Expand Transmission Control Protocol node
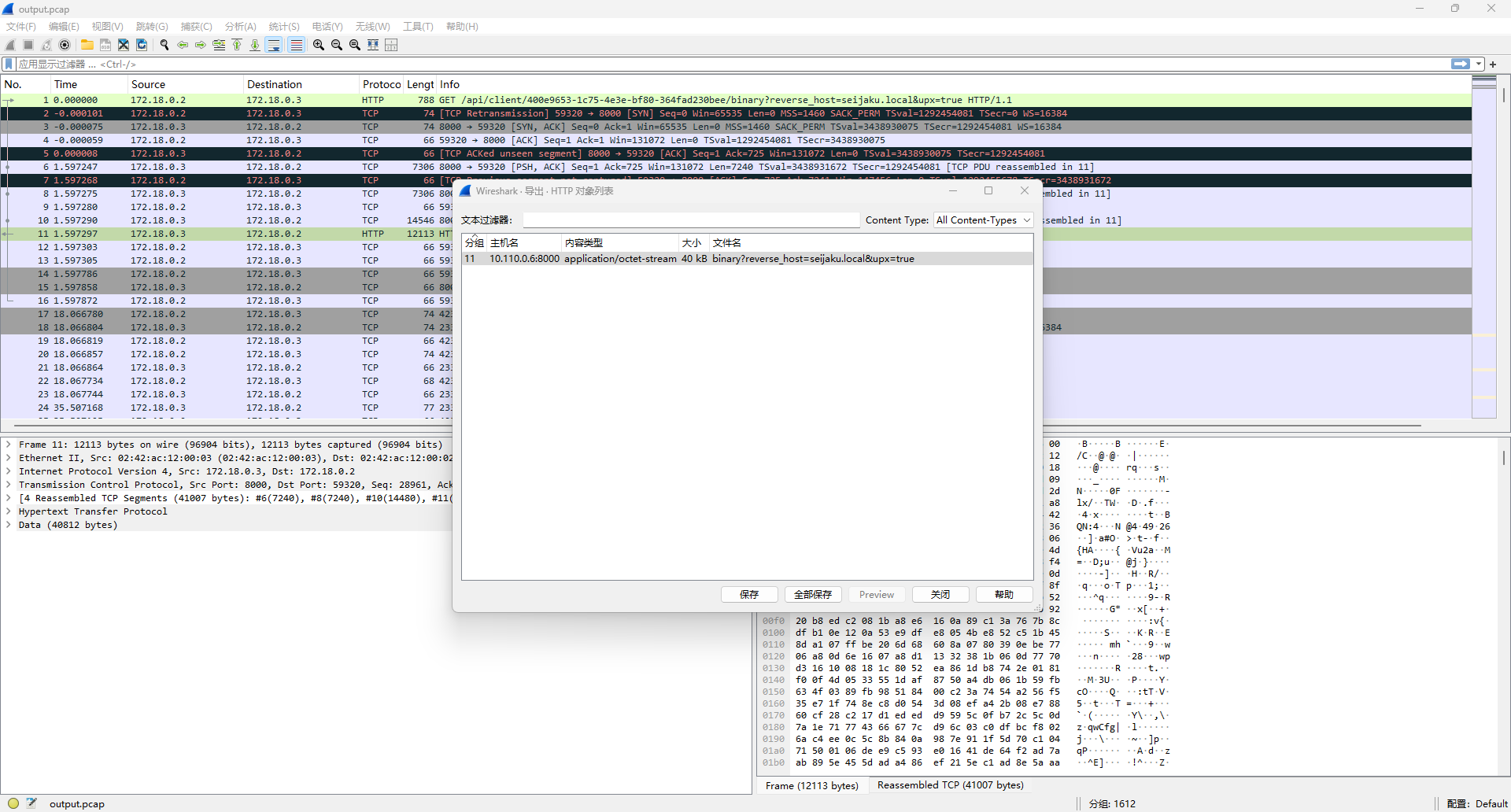Viewport: 1511px width, 812px height. pos(9,485)
